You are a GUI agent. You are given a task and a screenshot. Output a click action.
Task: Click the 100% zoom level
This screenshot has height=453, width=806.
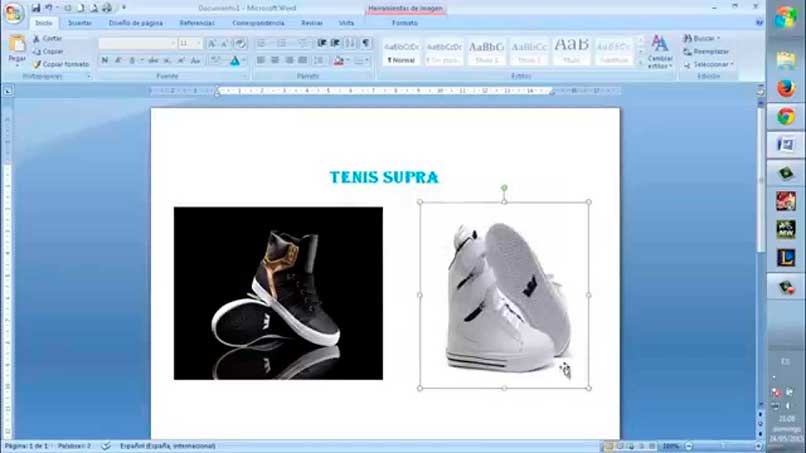pos(670,446)
